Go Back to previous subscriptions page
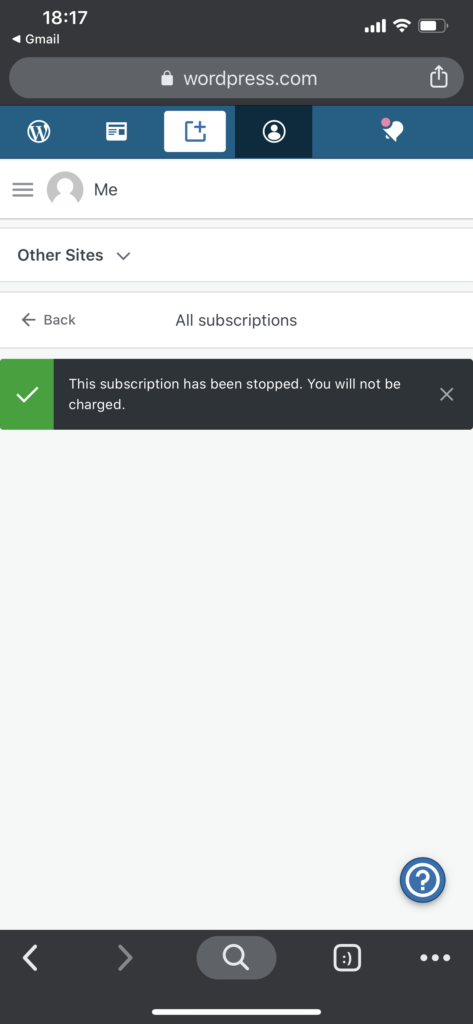 pos(48,320)
